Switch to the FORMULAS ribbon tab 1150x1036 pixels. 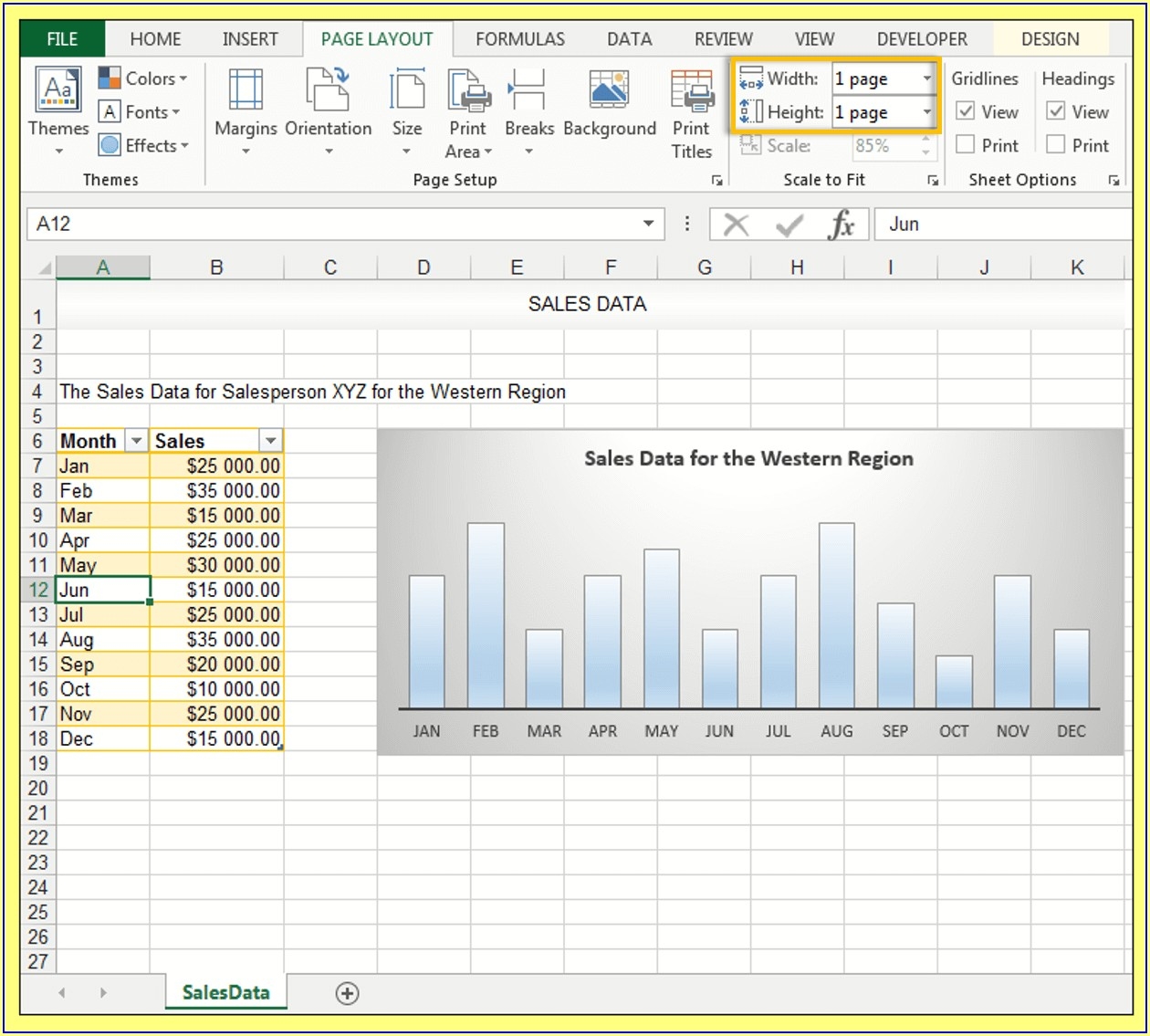[x=519, y=39]
